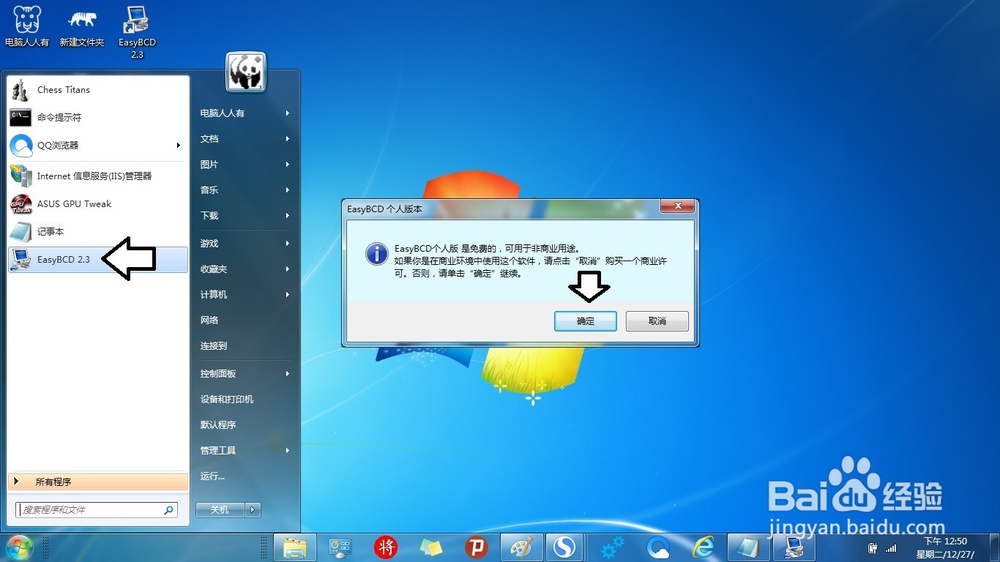Open control panel icon on taskbar
This screenshot has height=562, width=1000.
tap(340, 547)
